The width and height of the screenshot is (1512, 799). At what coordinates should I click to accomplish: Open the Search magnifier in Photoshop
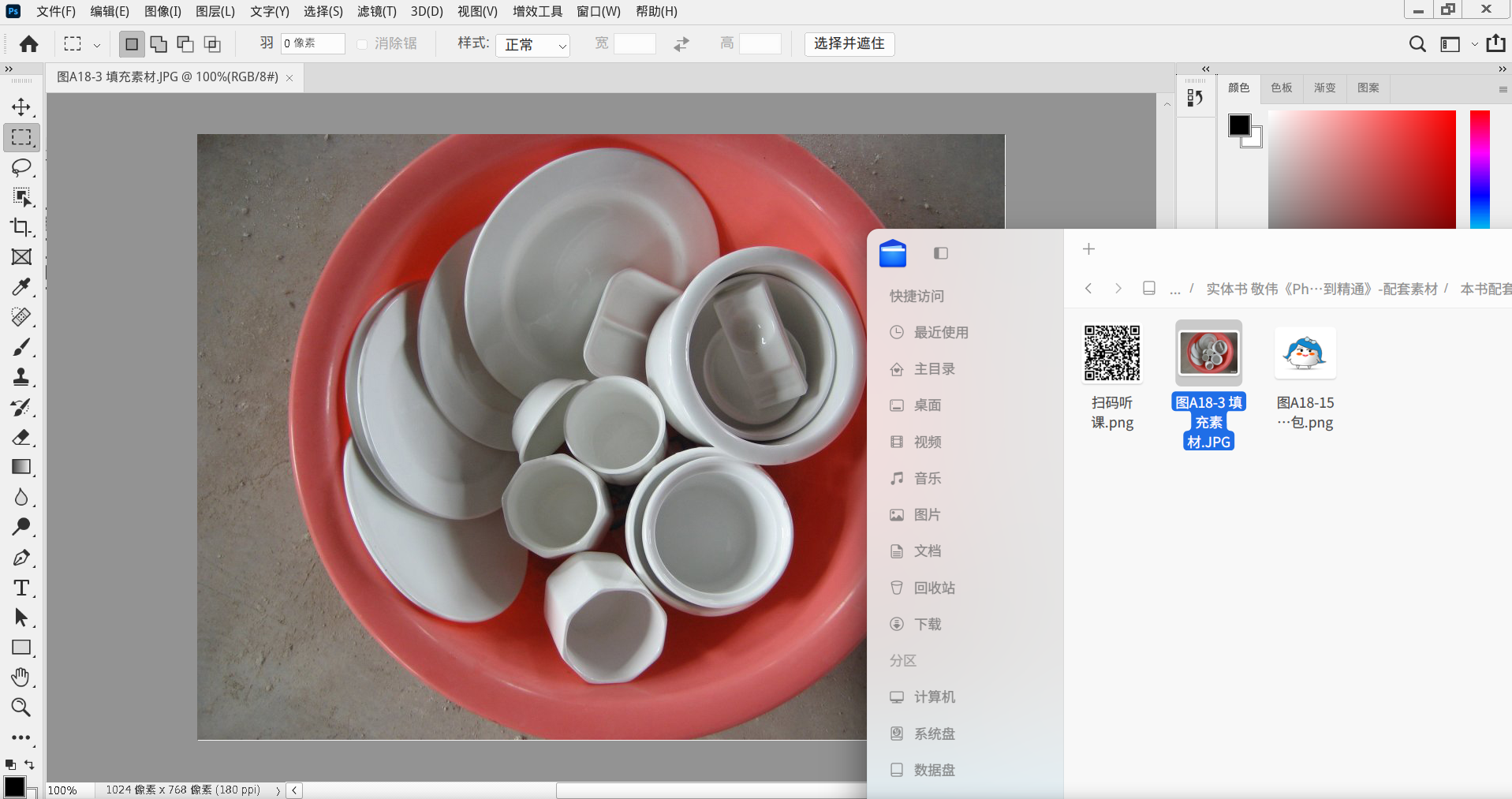pos(1417,44)
